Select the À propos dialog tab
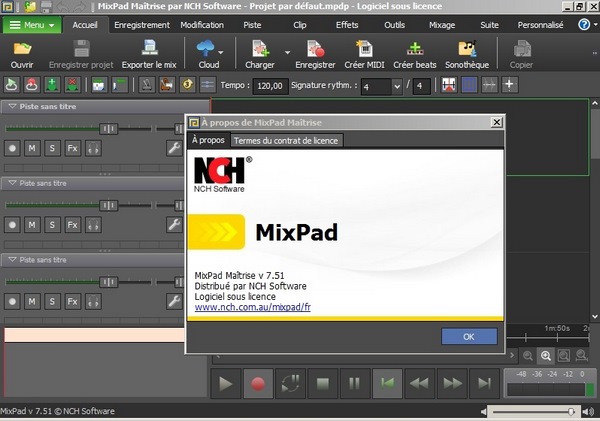The width and height of the screenshot is (600, 421). tap(208, 140)
